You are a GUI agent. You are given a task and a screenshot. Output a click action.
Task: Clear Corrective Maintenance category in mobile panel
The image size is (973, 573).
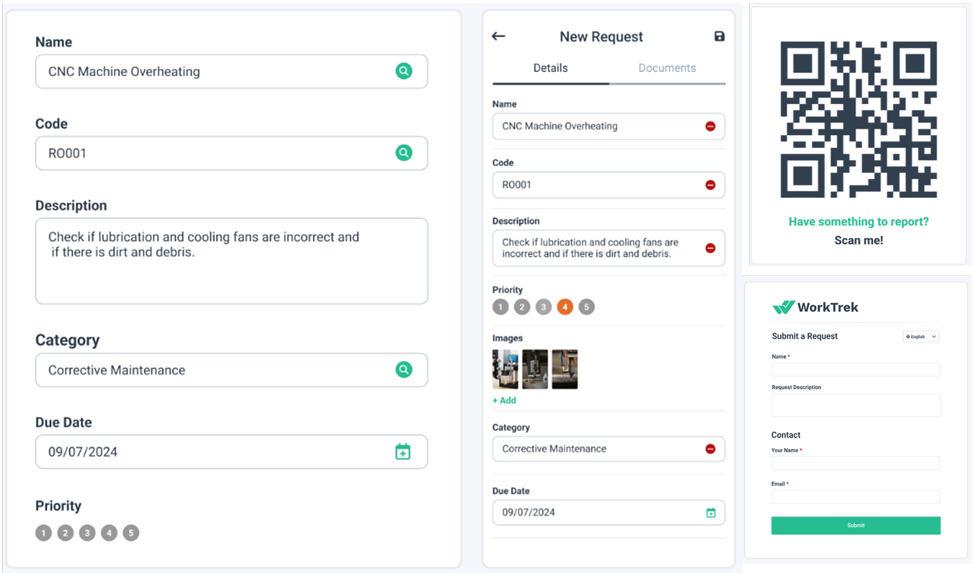click(710, 449)
